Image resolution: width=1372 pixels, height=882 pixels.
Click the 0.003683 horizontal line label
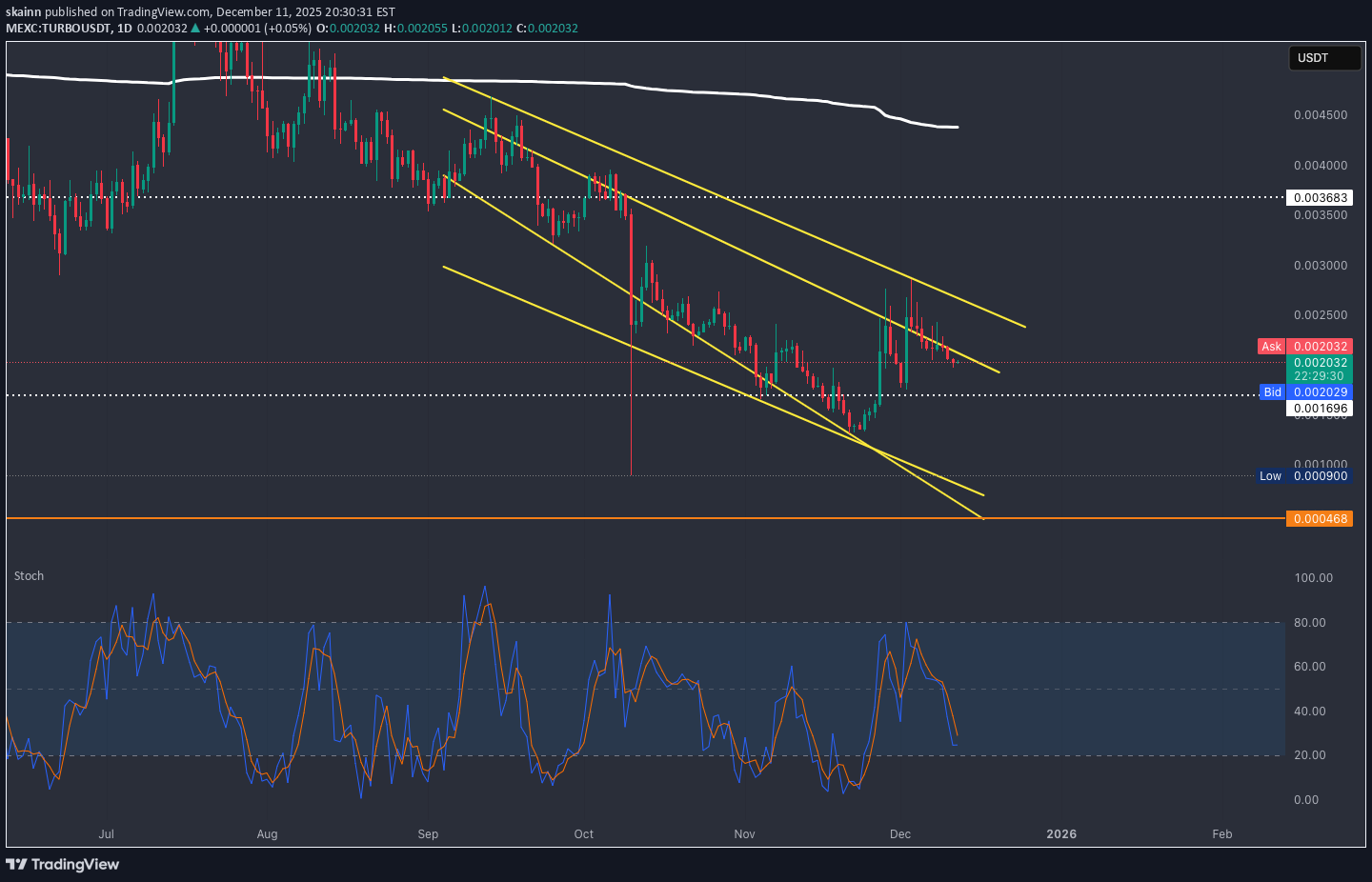point(1320,198)
